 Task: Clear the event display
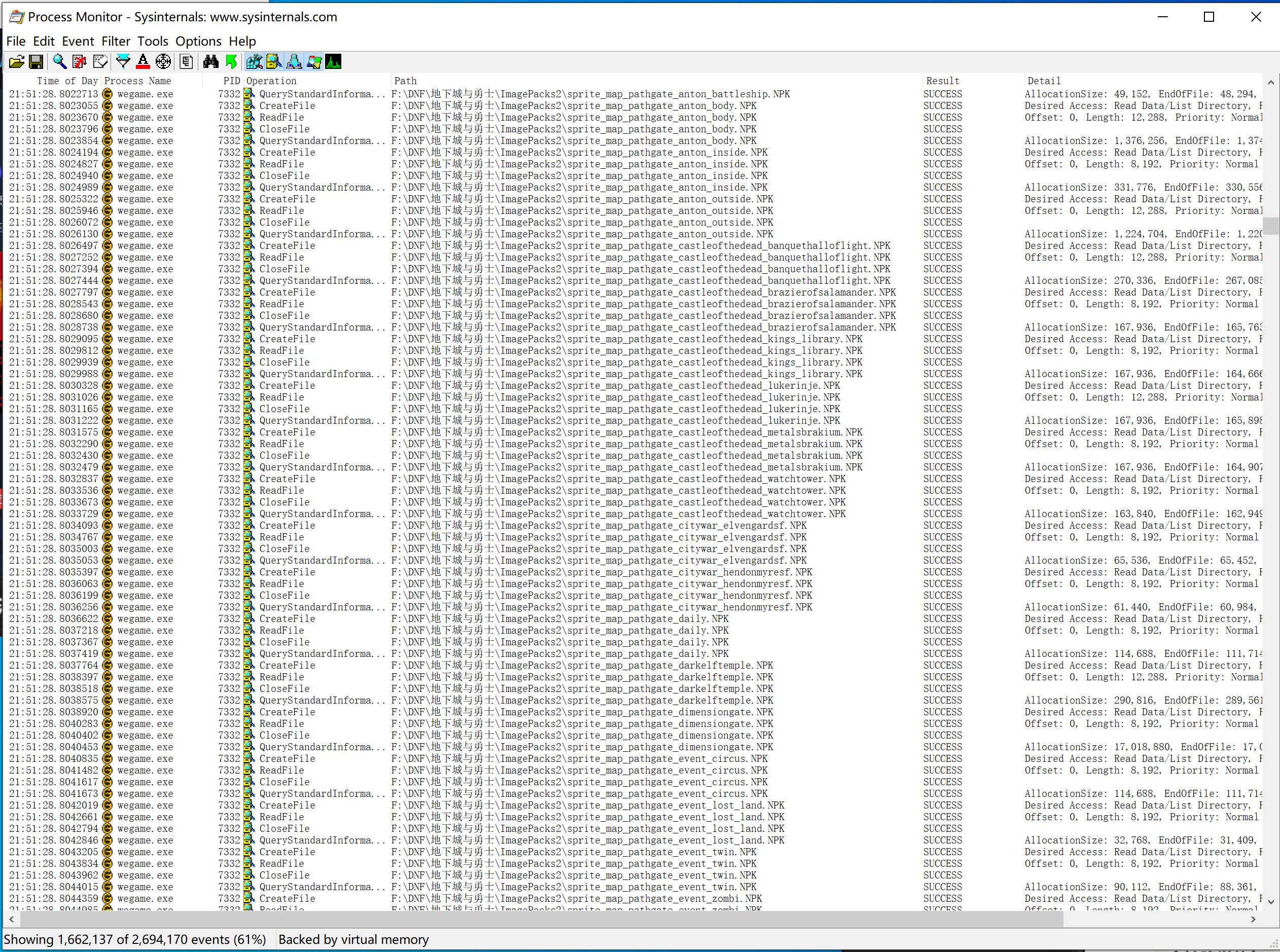[100, 62]
